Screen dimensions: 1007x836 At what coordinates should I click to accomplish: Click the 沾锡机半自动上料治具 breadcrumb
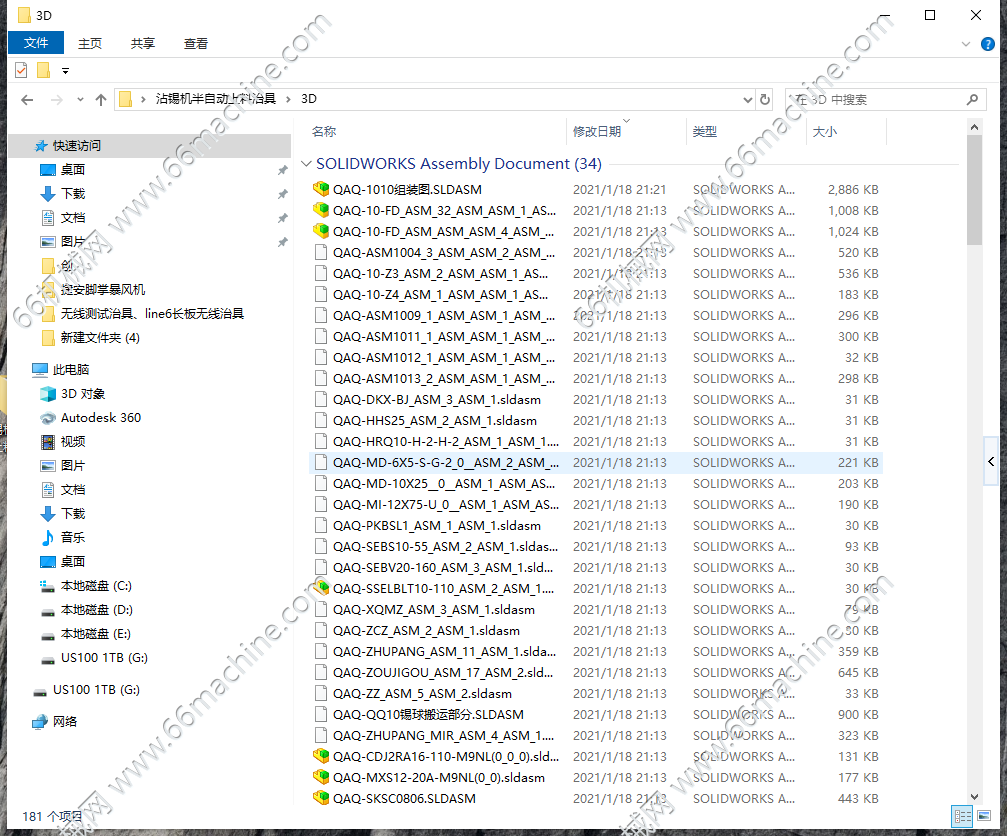click(216, 99)
